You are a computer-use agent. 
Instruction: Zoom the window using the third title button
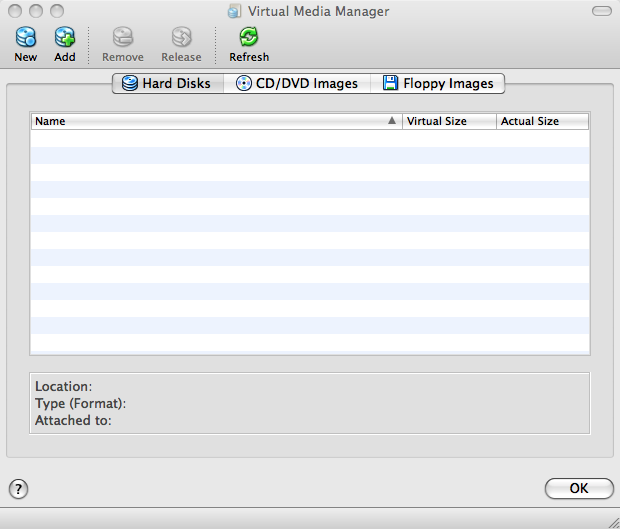click(56, 12)
